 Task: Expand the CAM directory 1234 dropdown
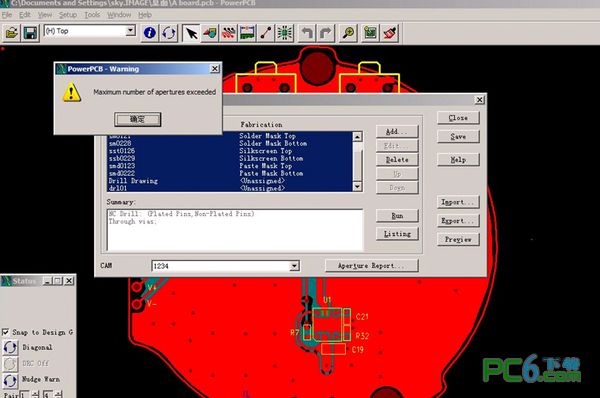294,266
